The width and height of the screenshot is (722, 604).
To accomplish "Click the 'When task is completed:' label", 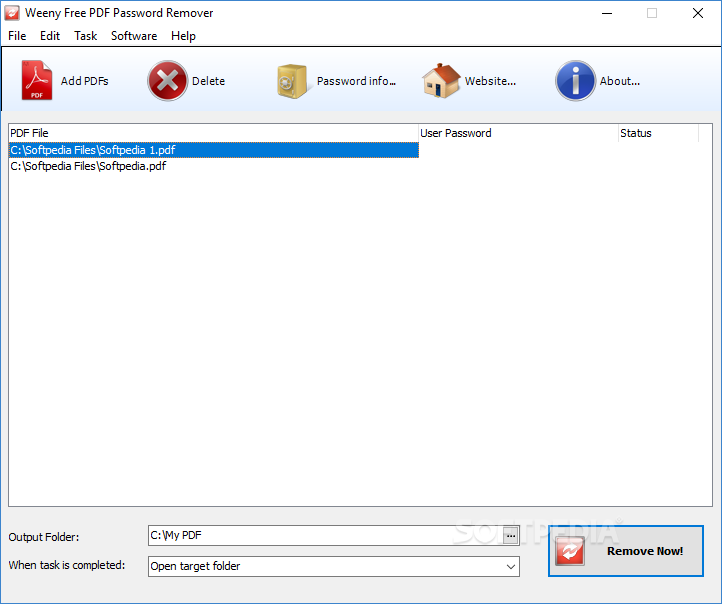I will [x=67, y=565].
